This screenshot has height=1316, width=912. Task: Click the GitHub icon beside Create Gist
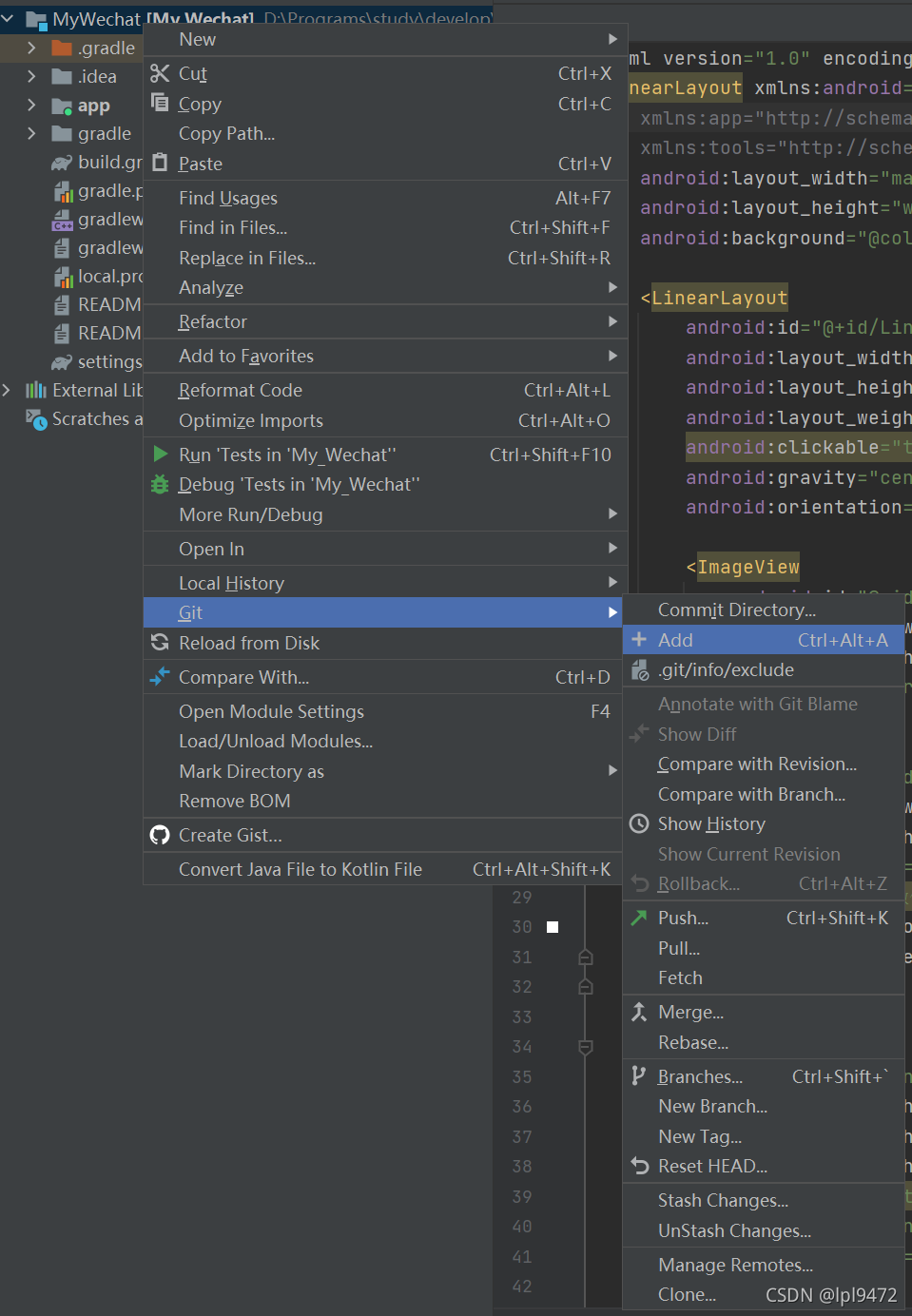(x=160, y=835)
